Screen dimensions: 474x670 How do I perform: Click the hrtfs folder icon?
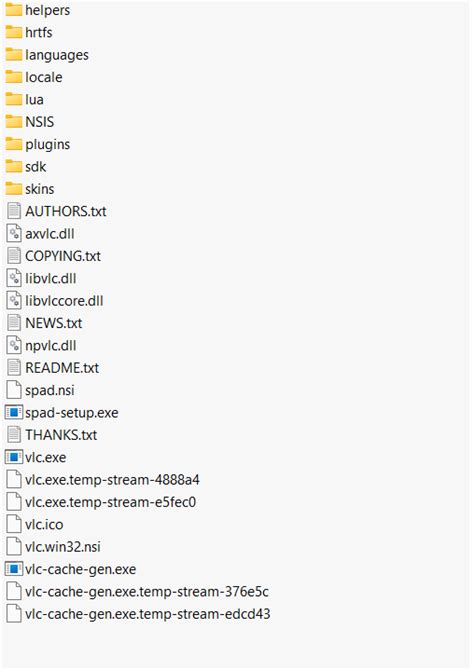[14, 32]
